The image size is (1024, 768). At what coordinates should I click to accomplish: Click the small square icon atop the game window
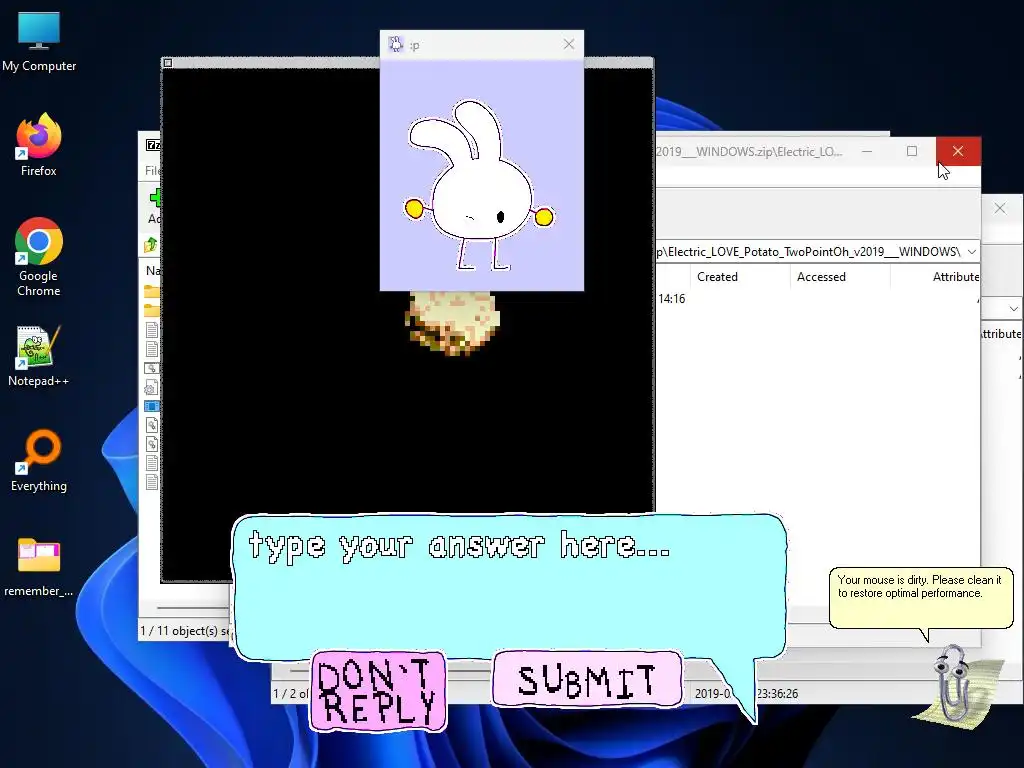click(x=168, y=63)
